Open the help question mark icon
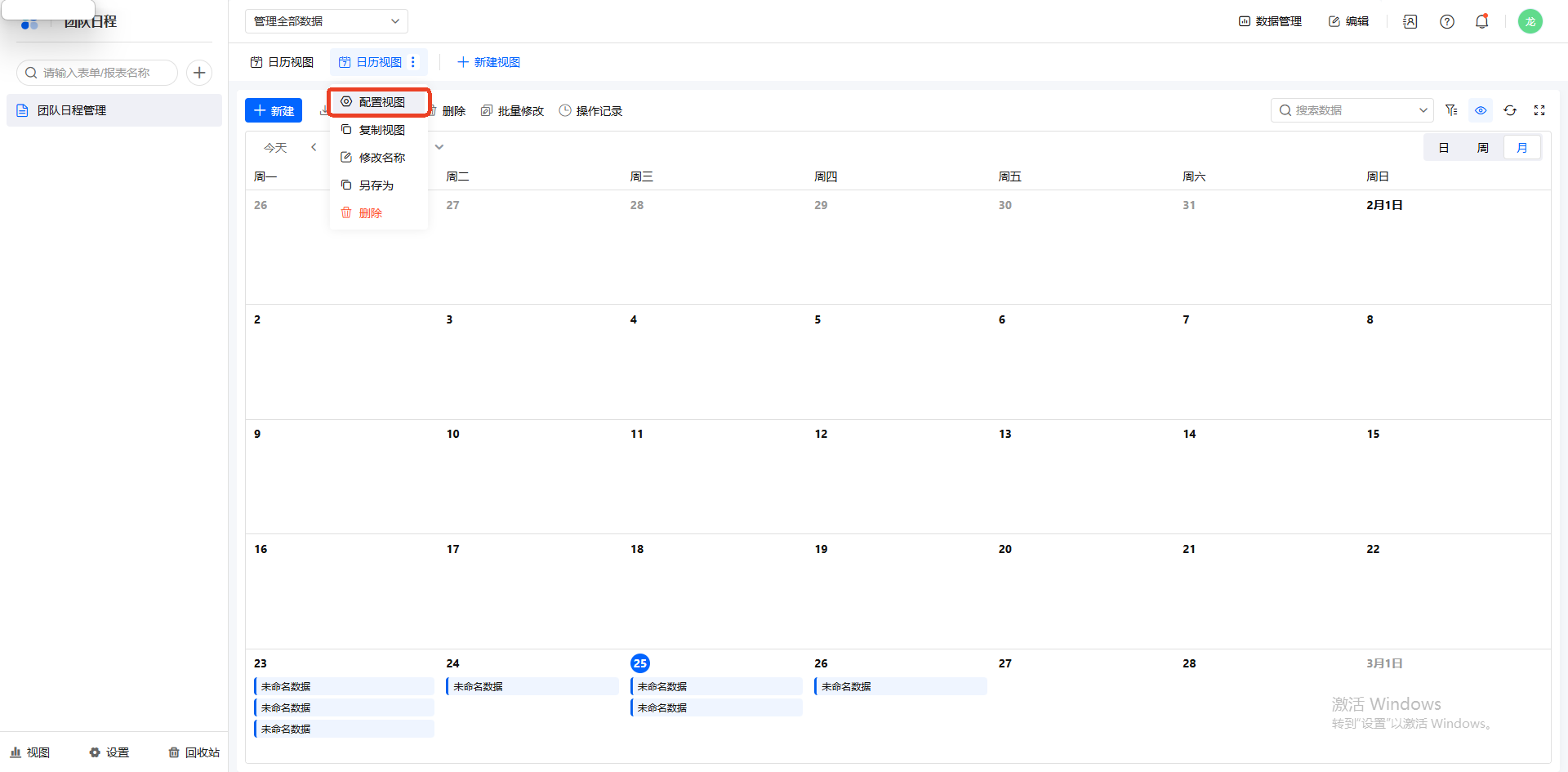 [1446, 21]
